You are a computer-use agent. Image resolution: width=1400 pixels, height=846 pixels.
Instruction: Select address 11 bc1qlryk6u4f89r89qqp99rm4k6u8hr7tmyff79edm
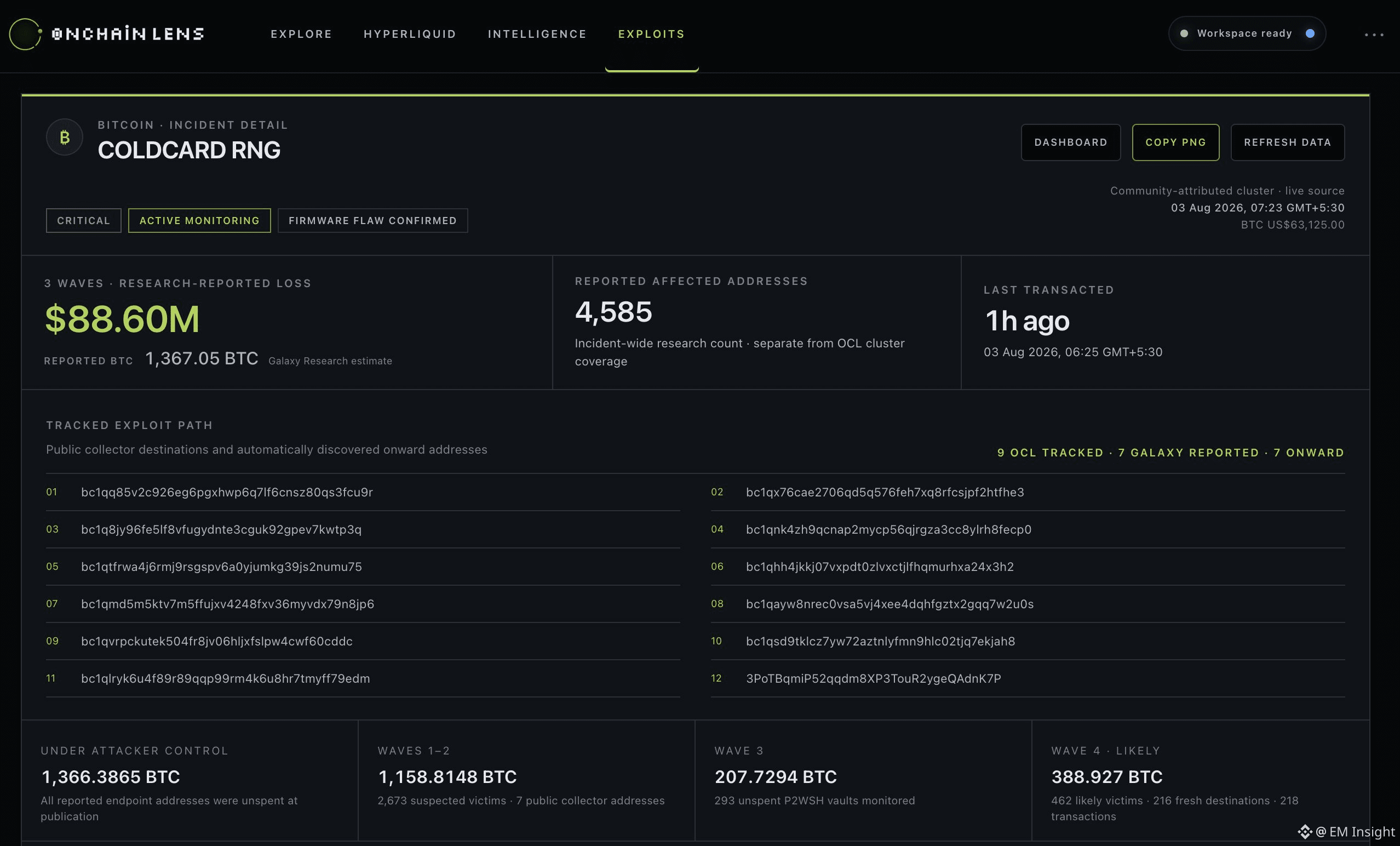coord(363,678)
